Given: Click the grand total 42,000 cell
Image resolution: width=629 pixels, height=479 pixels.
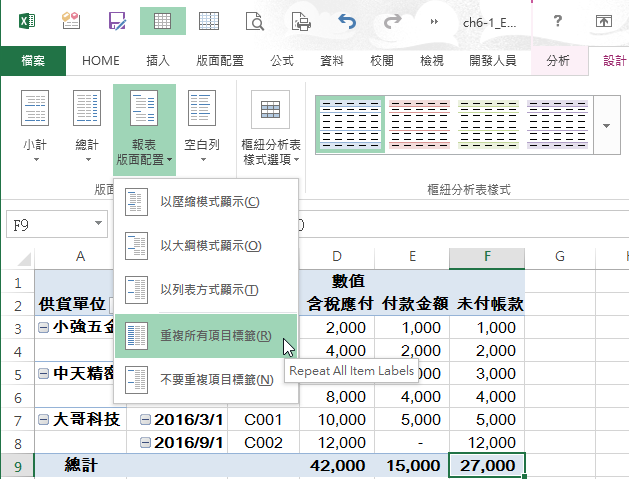Looking at the screenshot, I should [337, 465].
